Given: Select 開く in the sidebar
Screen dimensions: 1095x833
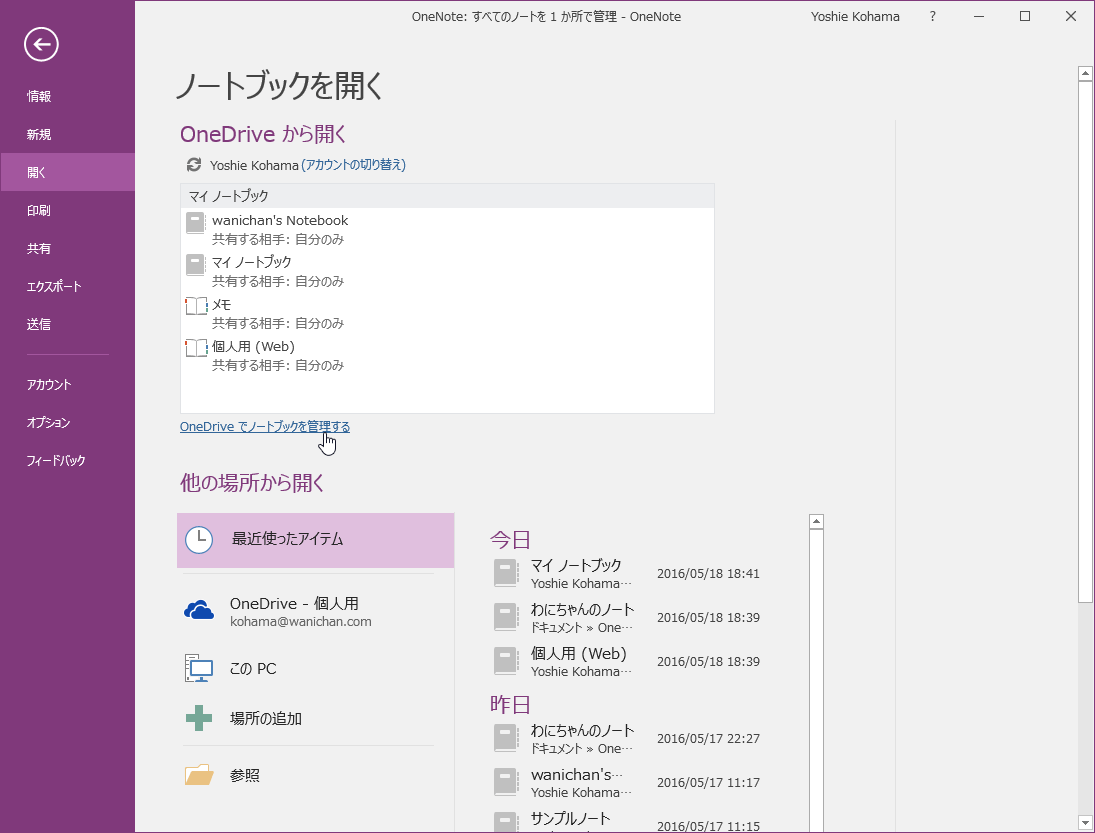Looking at the screenshot, I should (x=68, y=172).
